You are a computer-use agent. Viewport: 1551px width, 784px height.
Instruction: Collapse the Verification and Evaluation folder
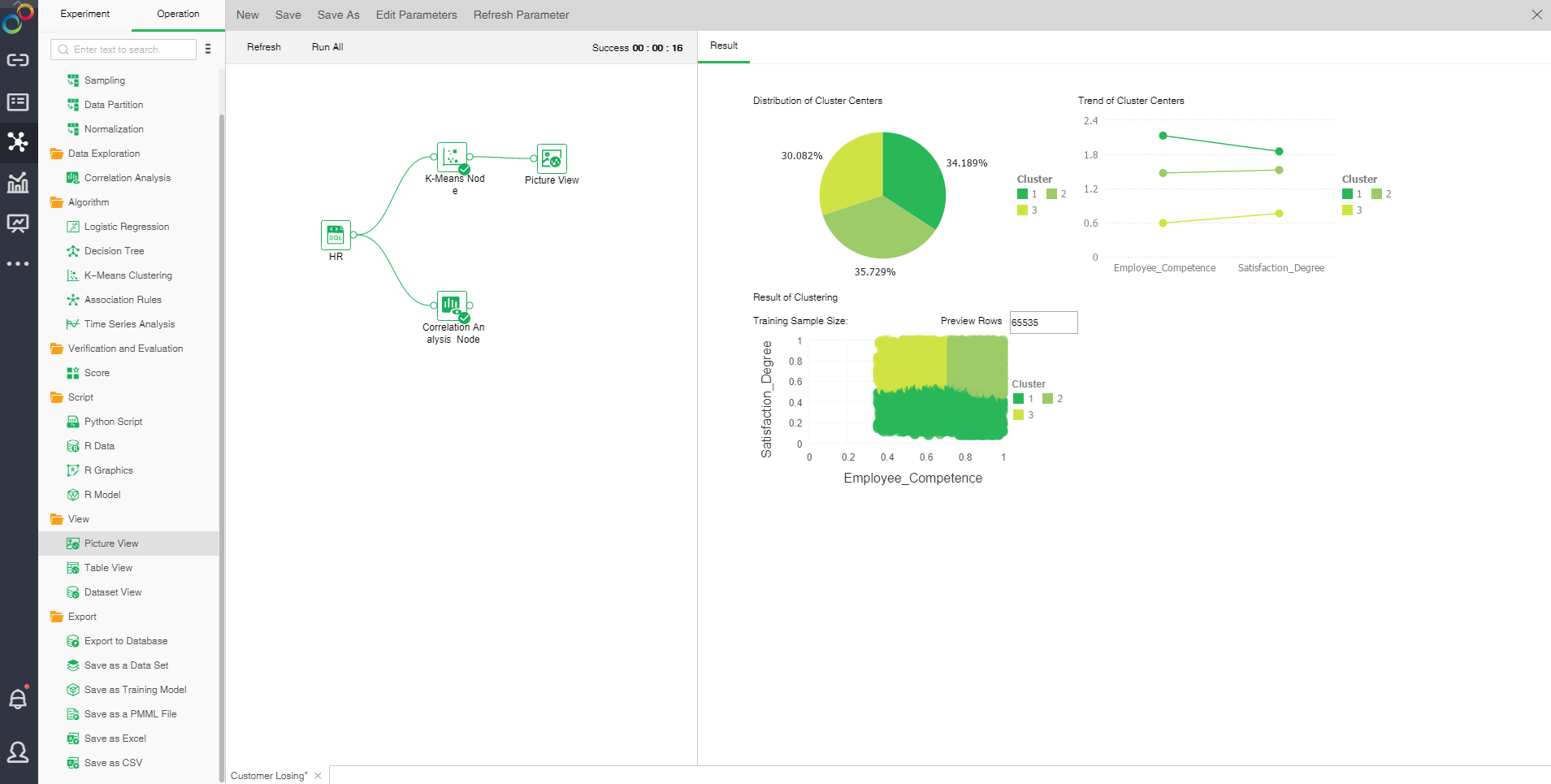(x=57, y=349)
